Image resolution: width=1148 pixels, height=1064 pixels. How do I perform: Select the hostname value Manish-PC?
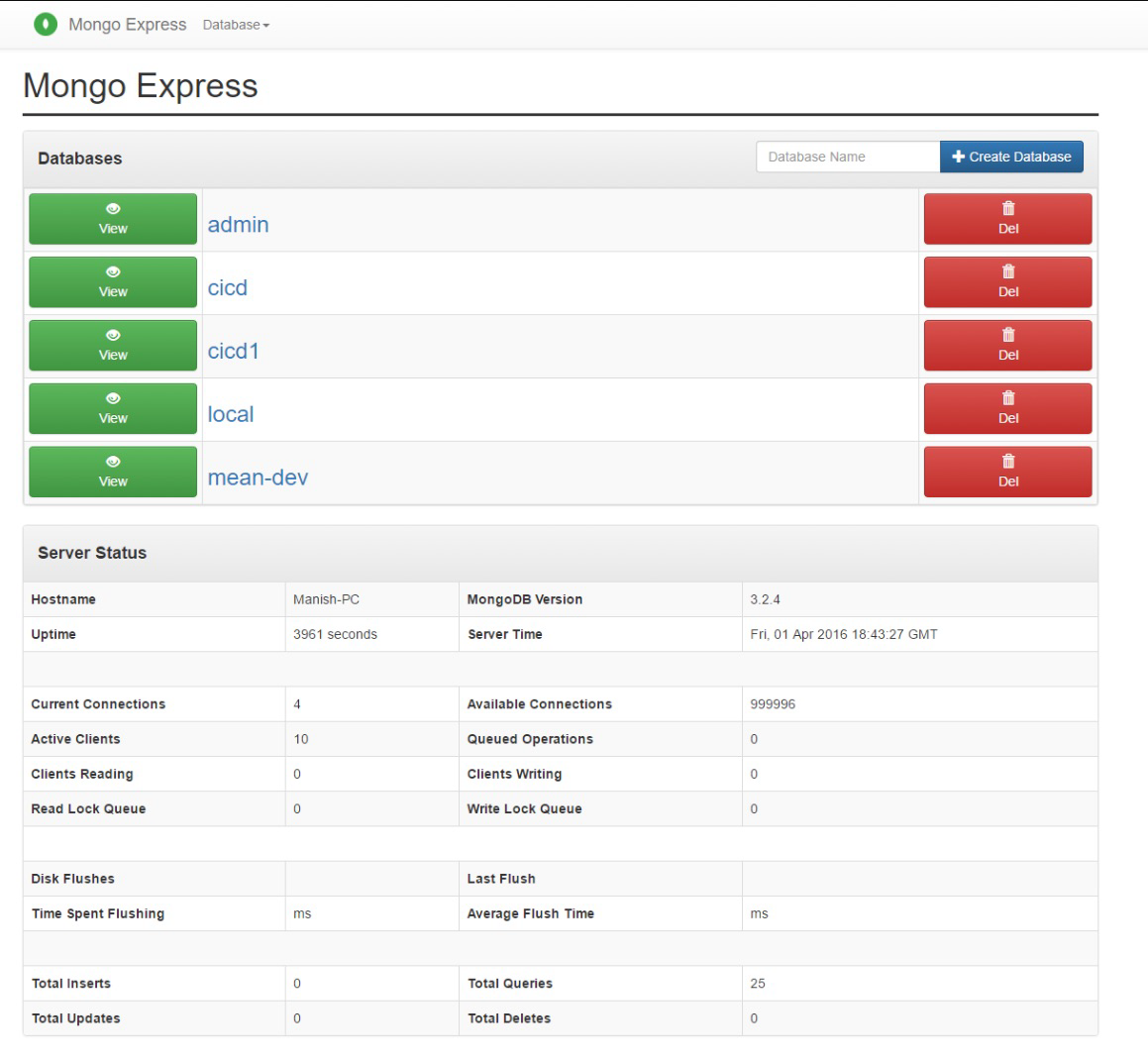click(x=327, y=599)
